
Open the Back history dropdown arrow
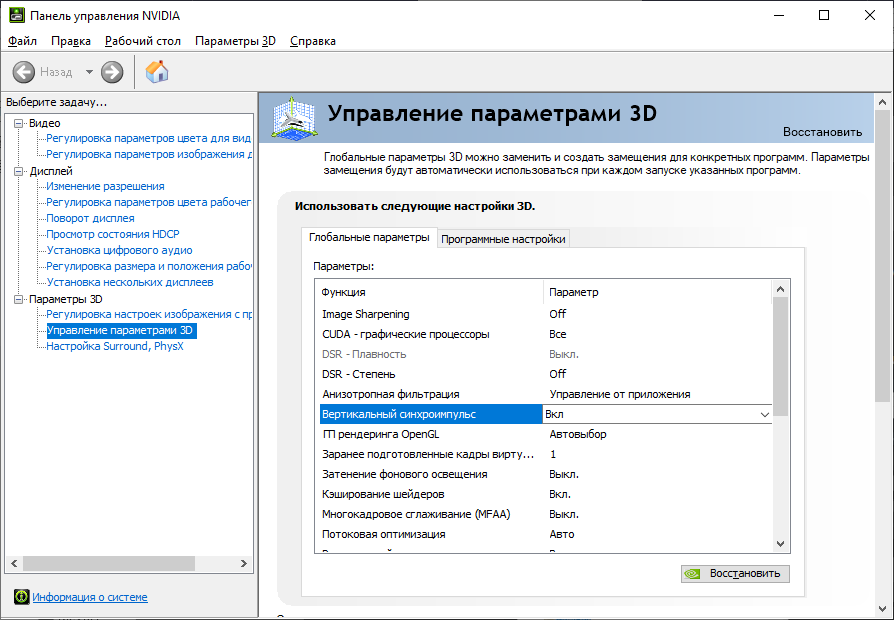point(89,72)
